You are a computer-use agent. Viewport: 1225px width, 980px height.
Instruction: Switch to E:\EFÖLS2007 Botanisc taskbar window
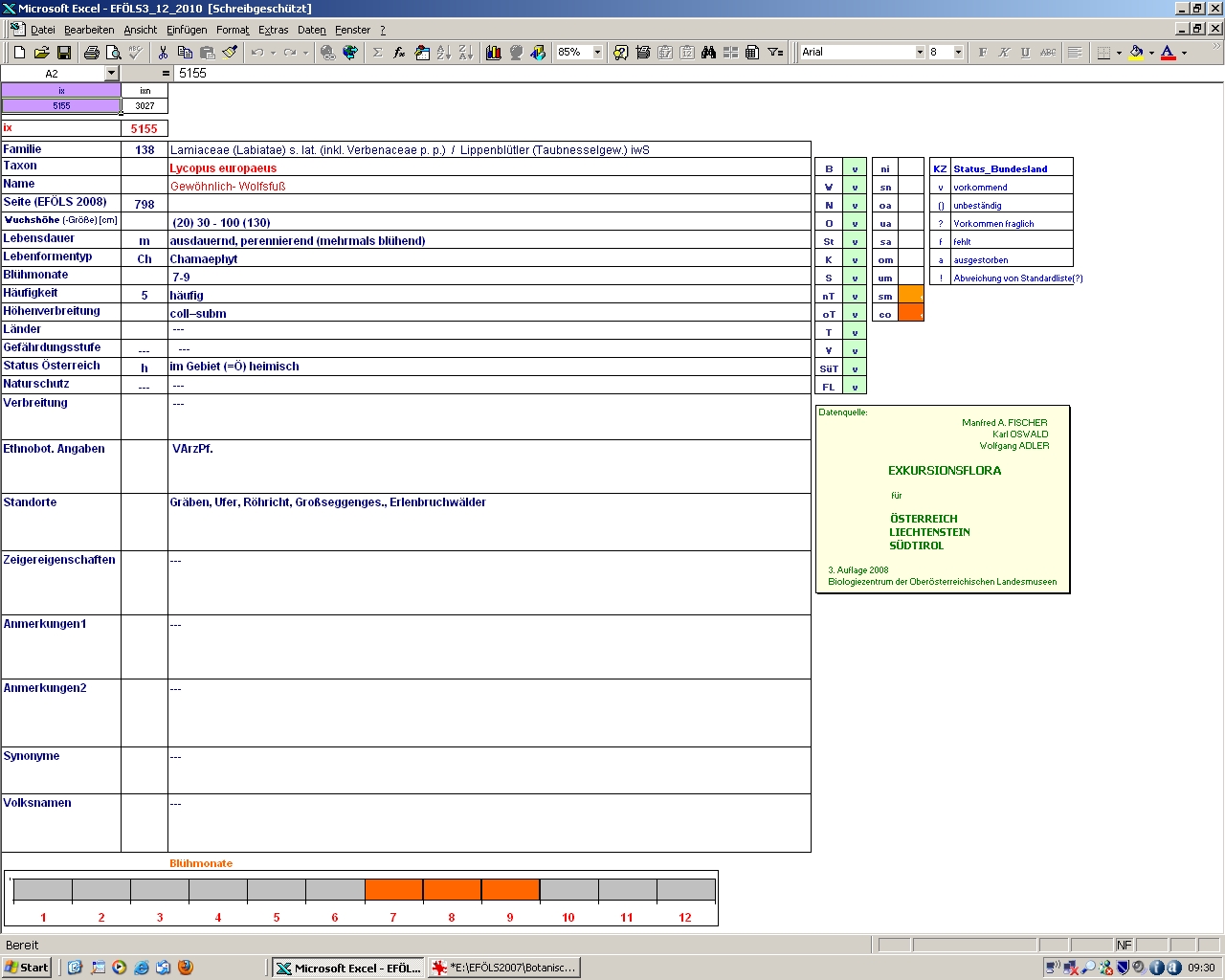click(x=504, y=968)
